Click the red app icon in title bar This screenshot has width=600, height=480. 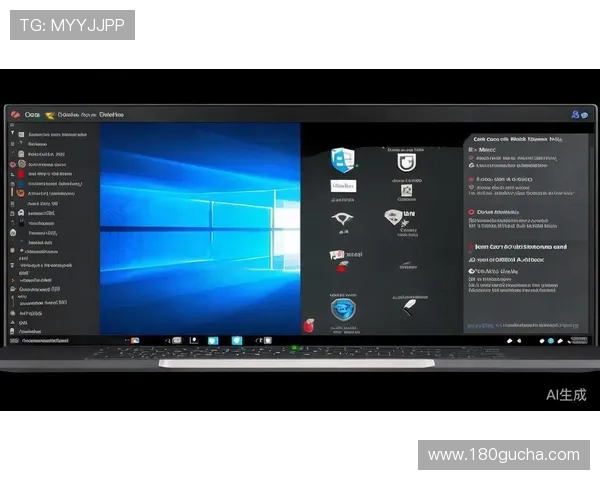pos(14,115)
